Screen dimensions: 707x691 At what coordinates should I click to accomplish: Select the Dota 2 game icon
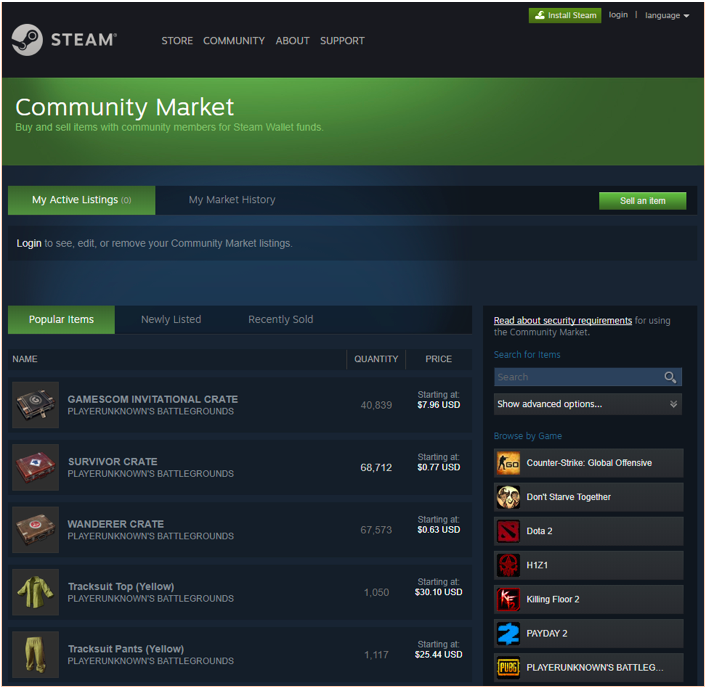[508, 531]
